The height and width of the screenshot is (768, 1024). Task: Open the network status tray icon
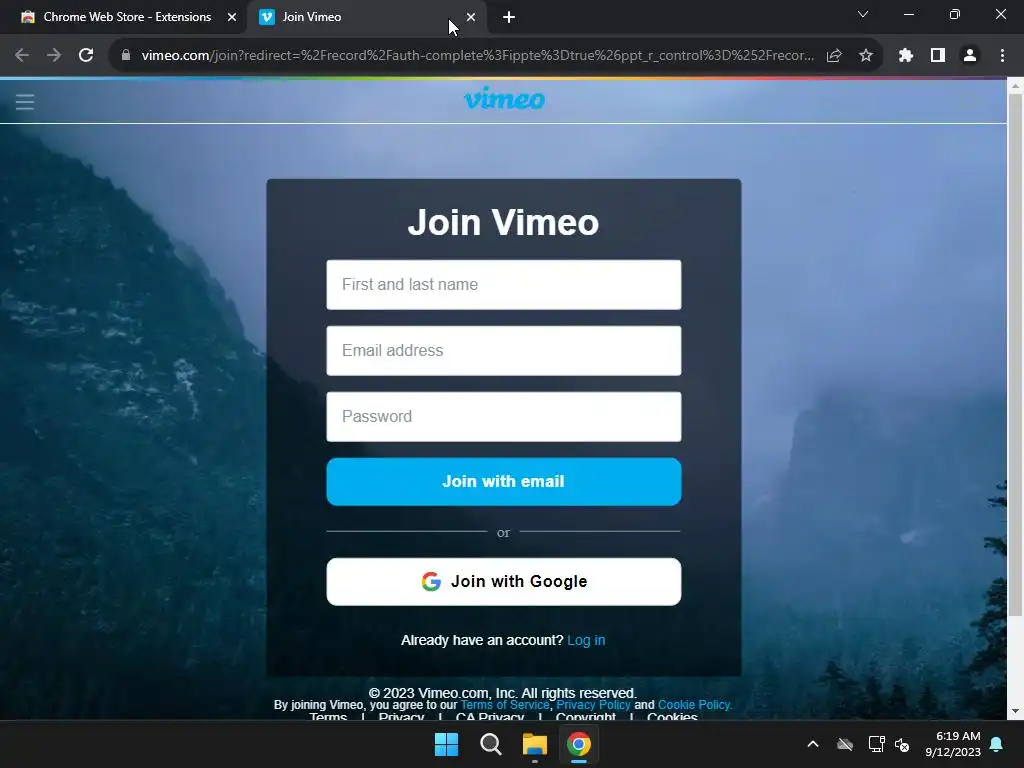coord(876,744)
